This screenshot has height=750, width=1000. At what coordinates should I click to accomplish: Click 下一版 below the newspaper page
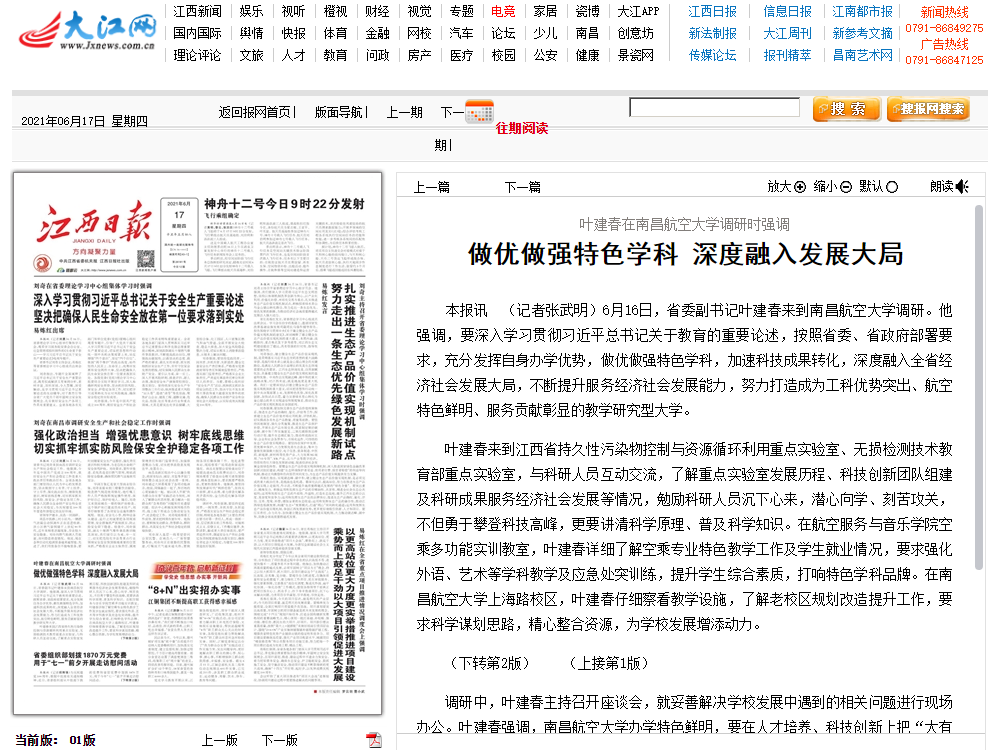click(280, 740)
